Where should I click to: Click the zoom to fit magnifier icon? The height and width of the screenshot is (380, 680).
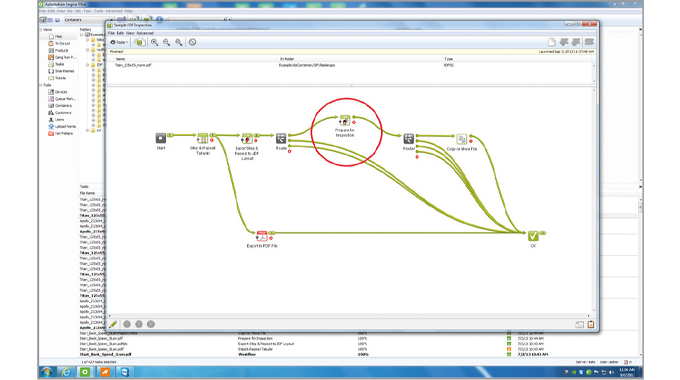[x=179, y=42]
